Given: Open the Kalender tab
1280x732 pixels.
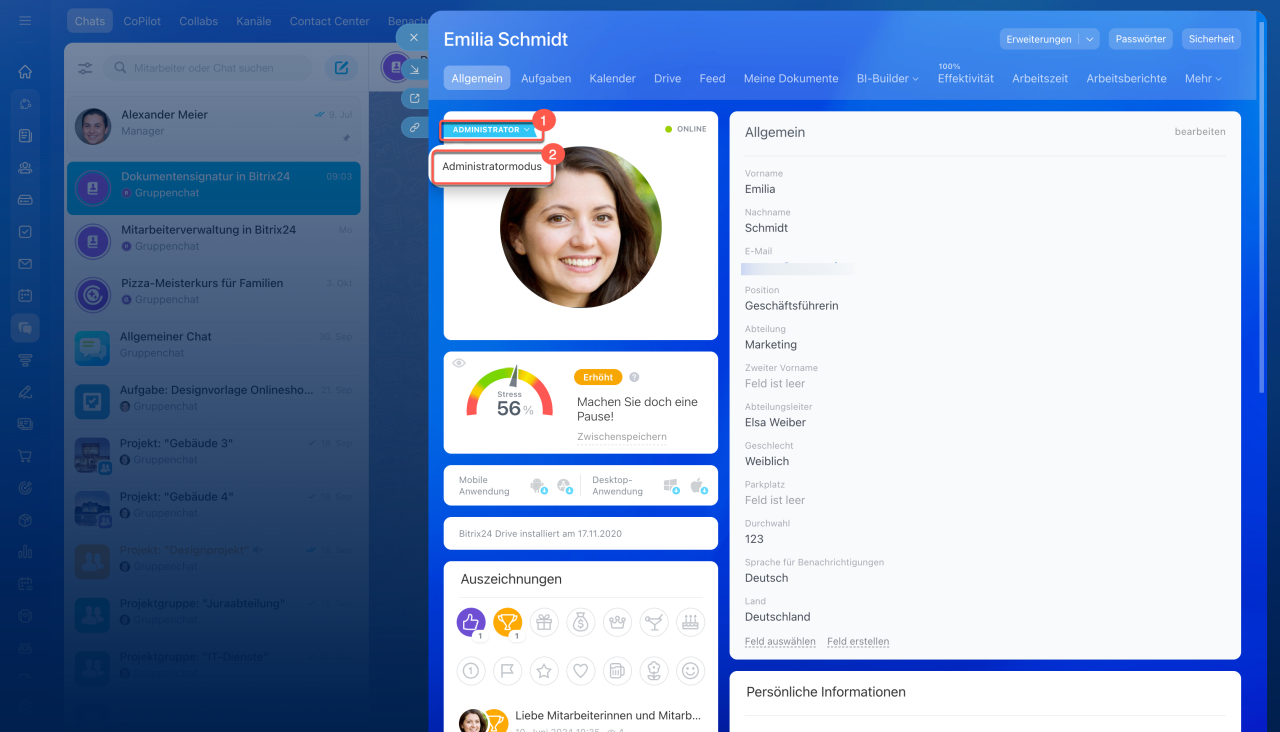Looking at the screenshot, I should [612, 78].
